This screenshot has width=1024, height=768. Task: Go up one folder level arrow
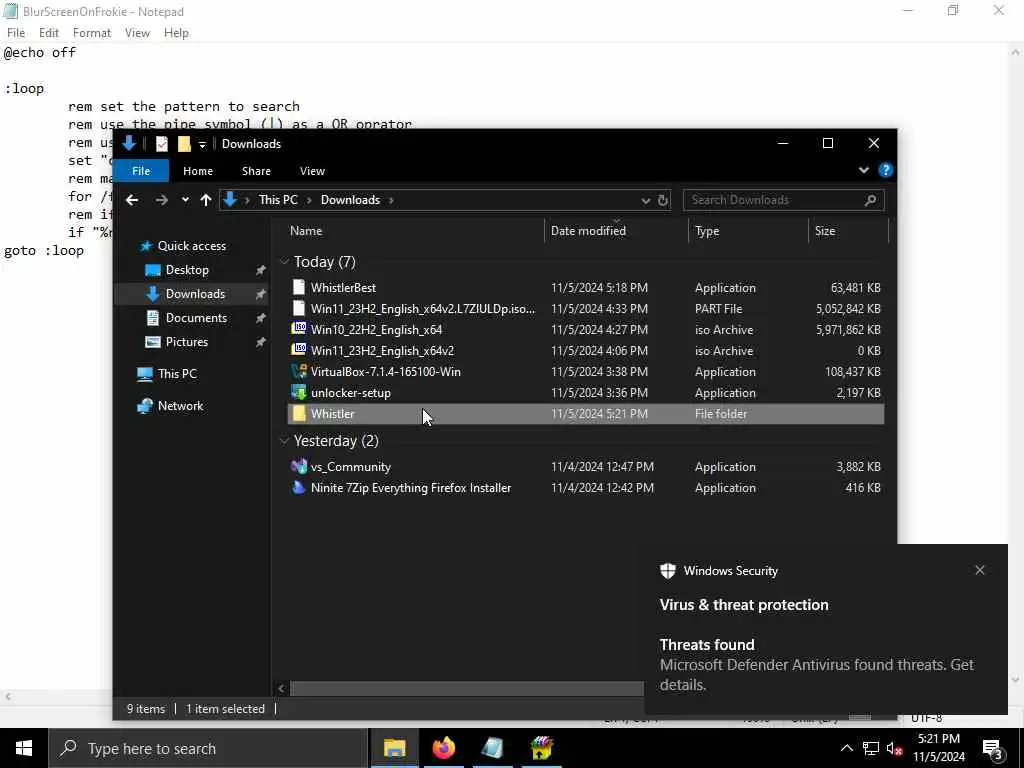[206, 200]
